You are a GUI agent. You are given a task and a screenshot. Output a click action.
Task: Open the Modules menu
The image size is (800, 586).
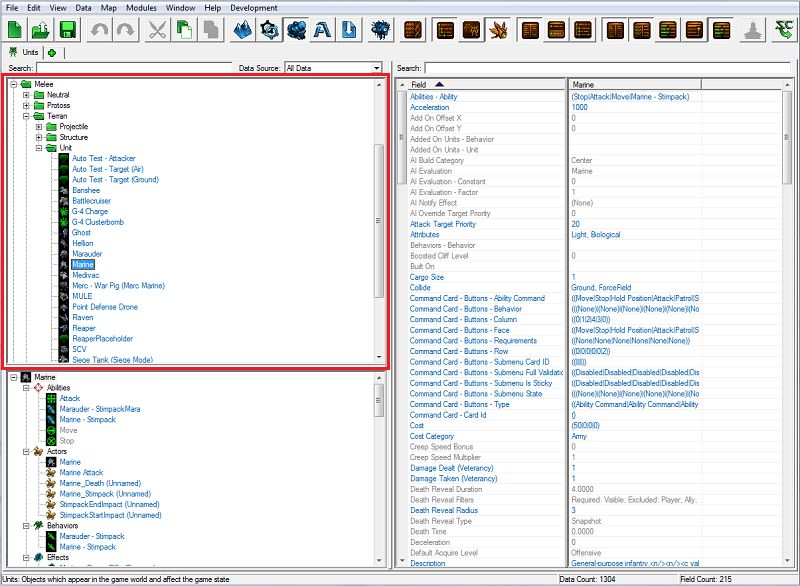pyautogui.click(x=141, y=8)
